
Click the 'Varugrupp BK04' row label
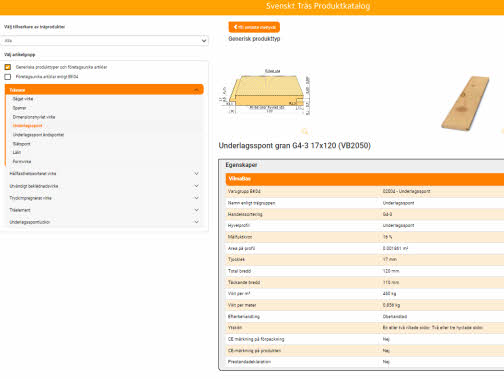(244, 191)
